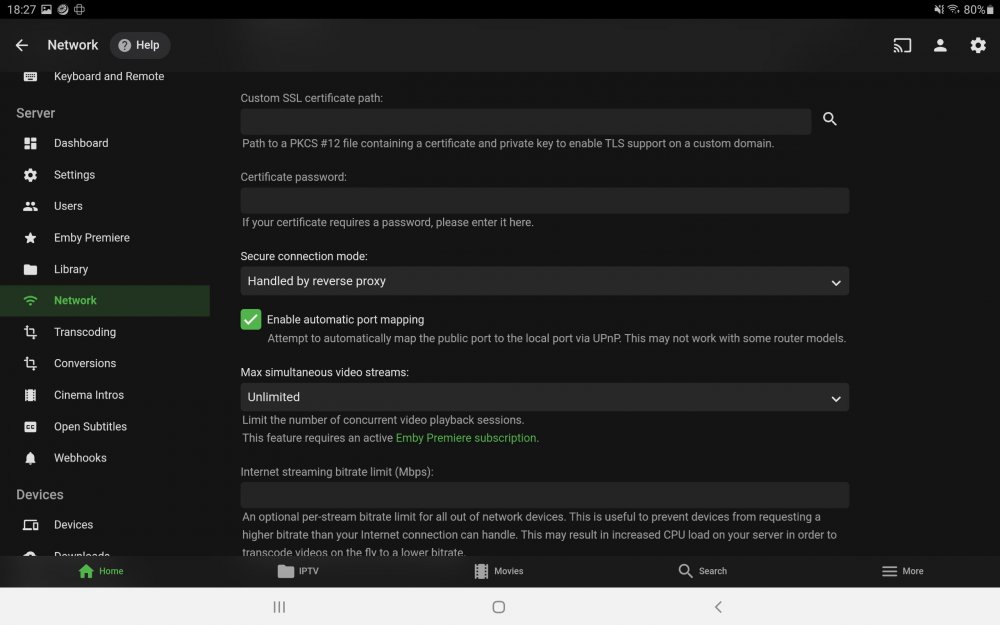Toggle Enable automatic port mapping checkbox

[251, 320]
